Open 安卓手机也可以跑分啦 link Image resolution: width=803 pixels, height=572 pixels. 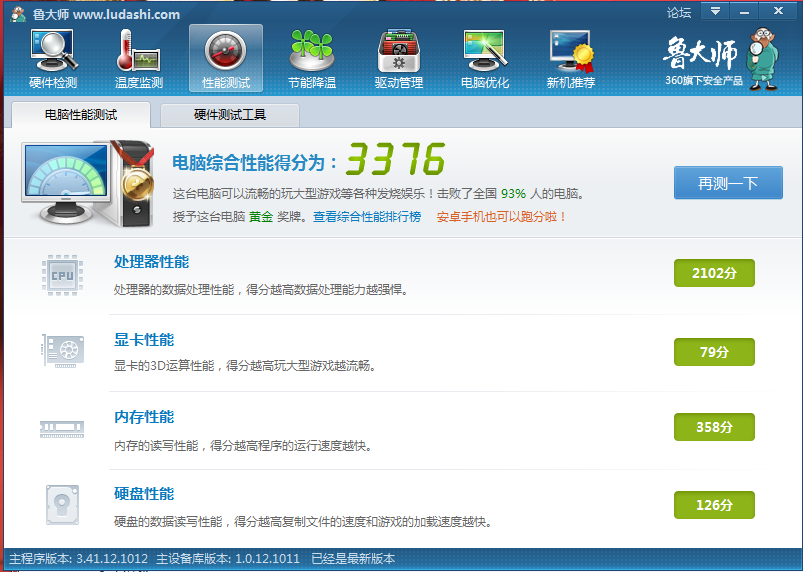pos(502,217)
